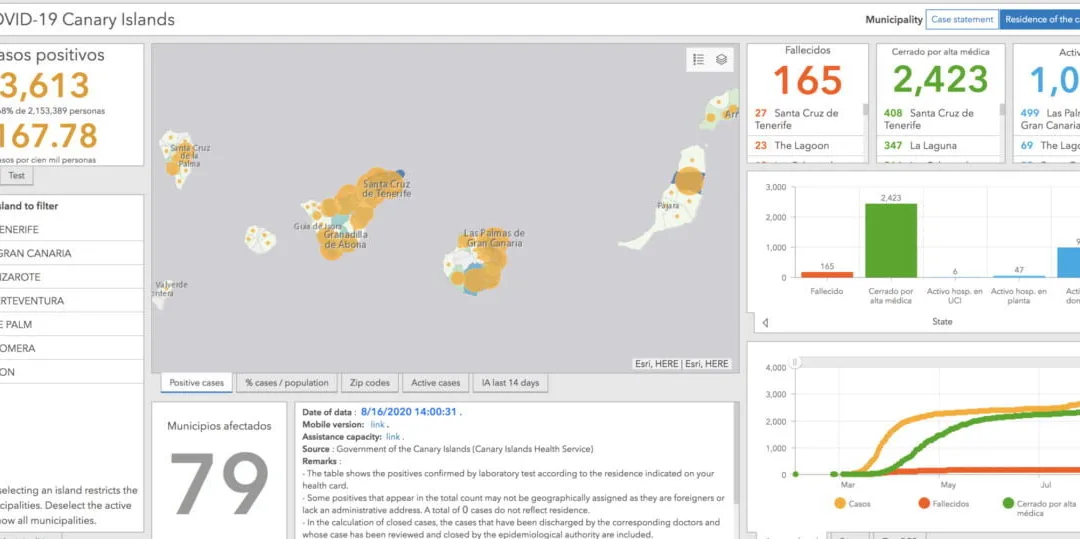This screenshot has height=539, width=1080.
Task: Click the Pájara label on Fuerteventura
Action: 668,206
